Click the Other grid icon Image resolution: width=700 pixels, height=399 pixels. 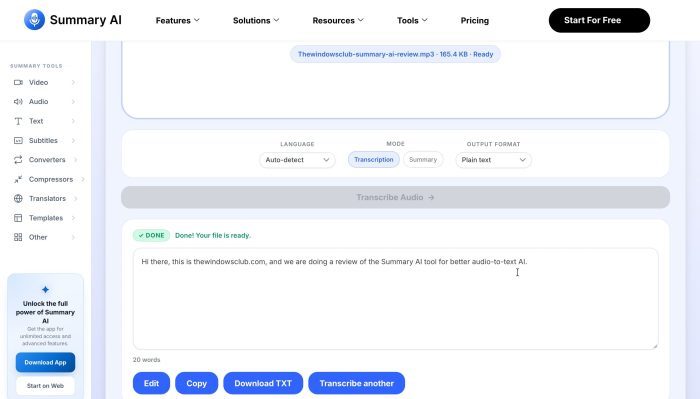18,237
